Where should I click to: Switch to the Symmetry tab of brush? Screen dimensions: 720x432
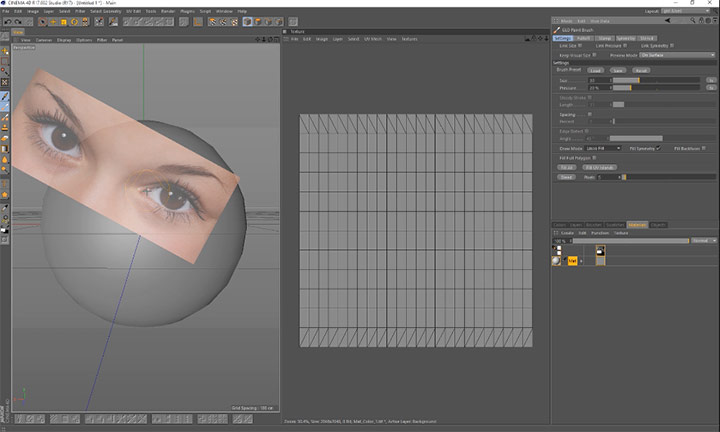pos(626,38)
